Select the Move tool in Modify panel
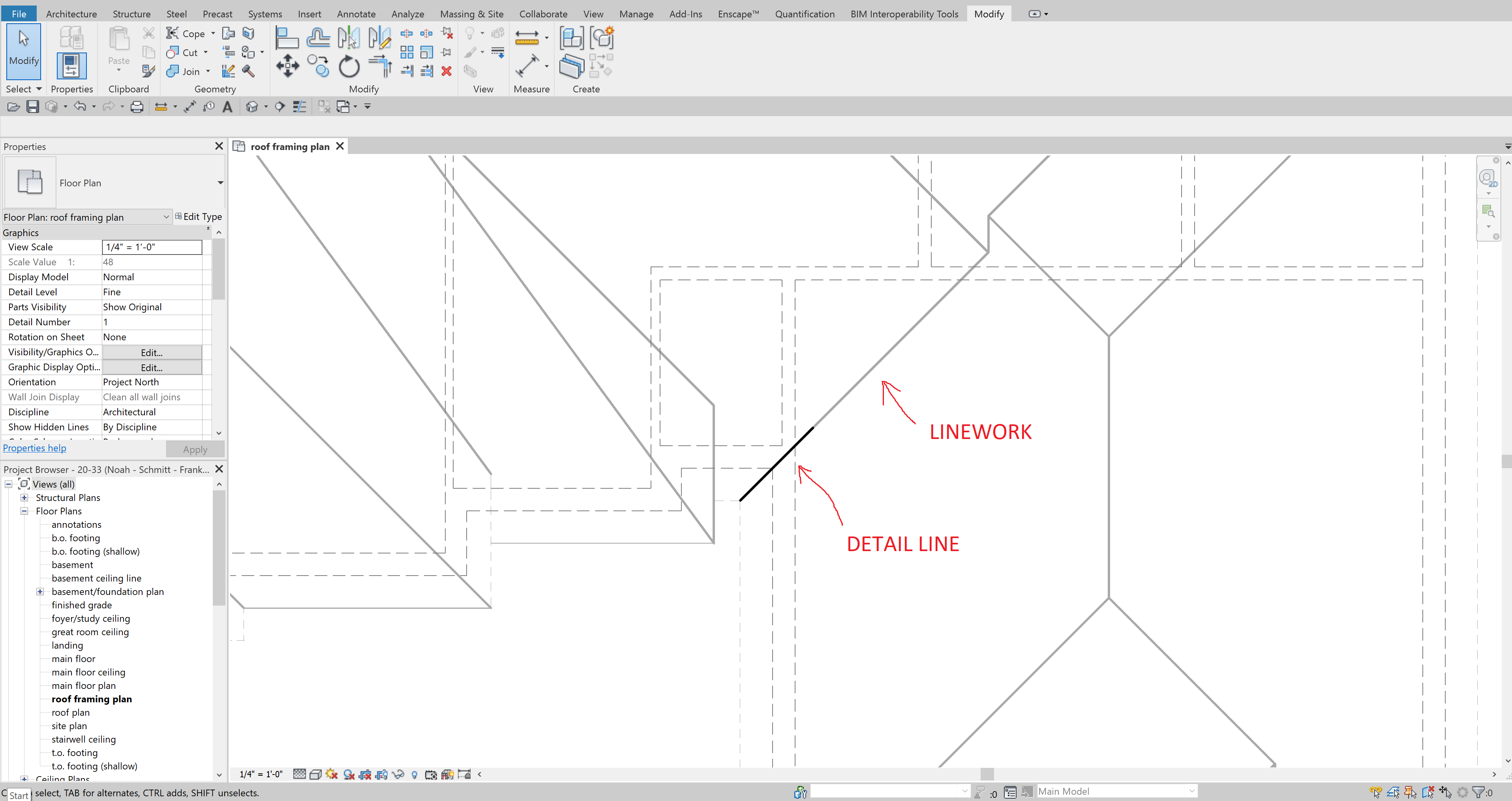 287,65
